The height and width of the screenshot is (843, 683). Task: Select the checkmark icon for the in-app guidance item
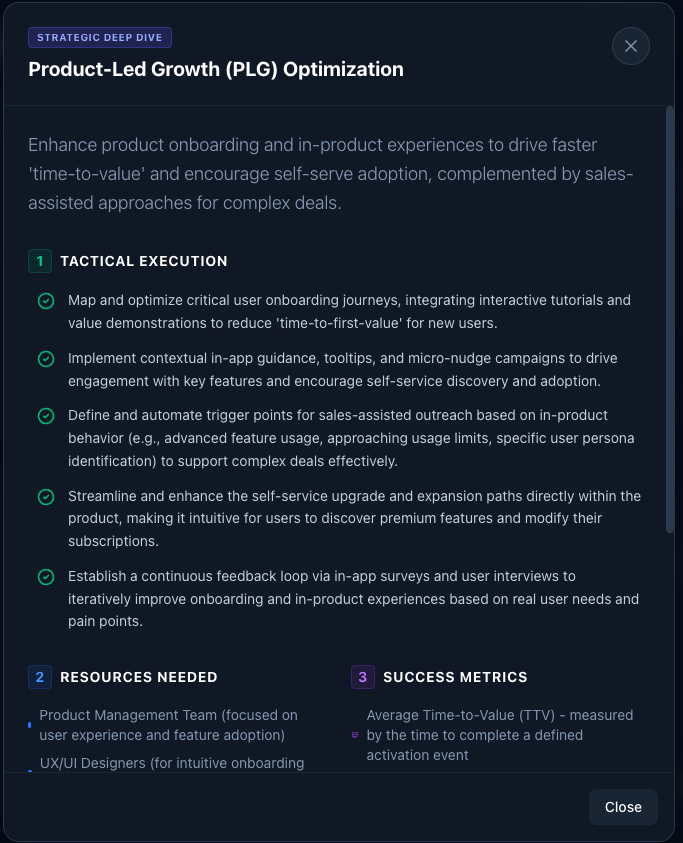click(45, 358)
